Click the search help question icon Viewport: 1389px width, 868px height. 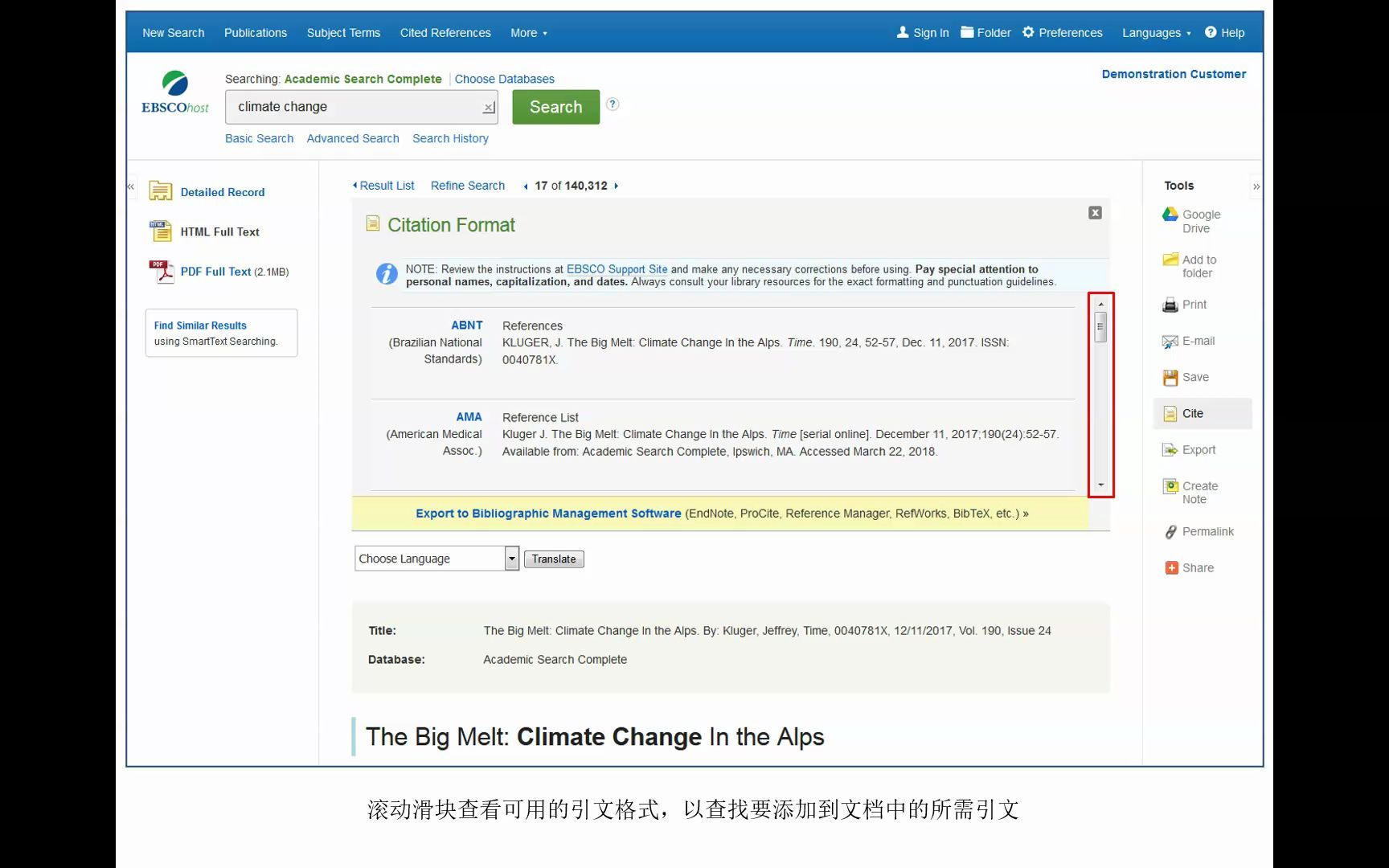point(613,104)
